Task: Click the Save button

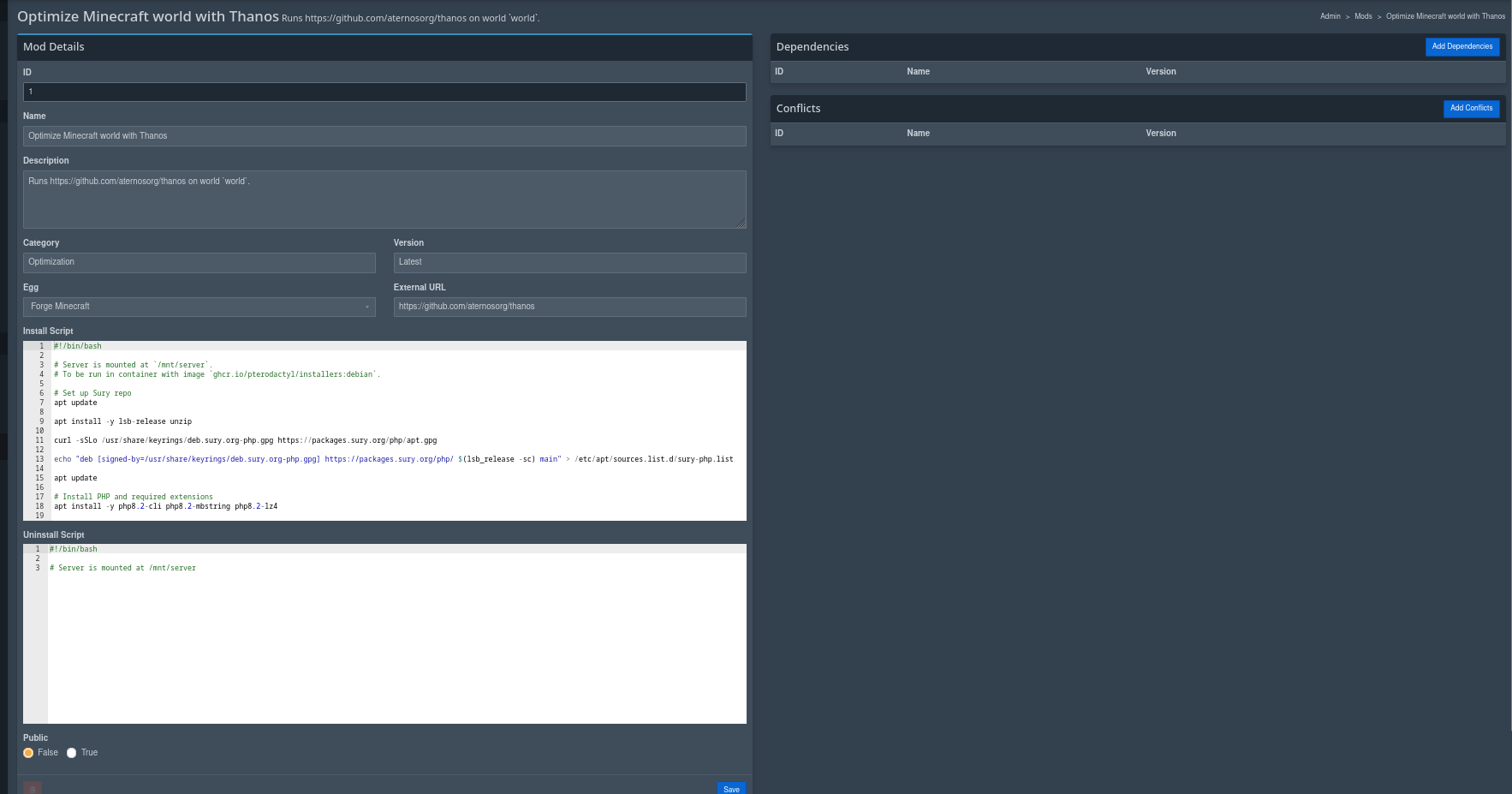Action: 731,788
